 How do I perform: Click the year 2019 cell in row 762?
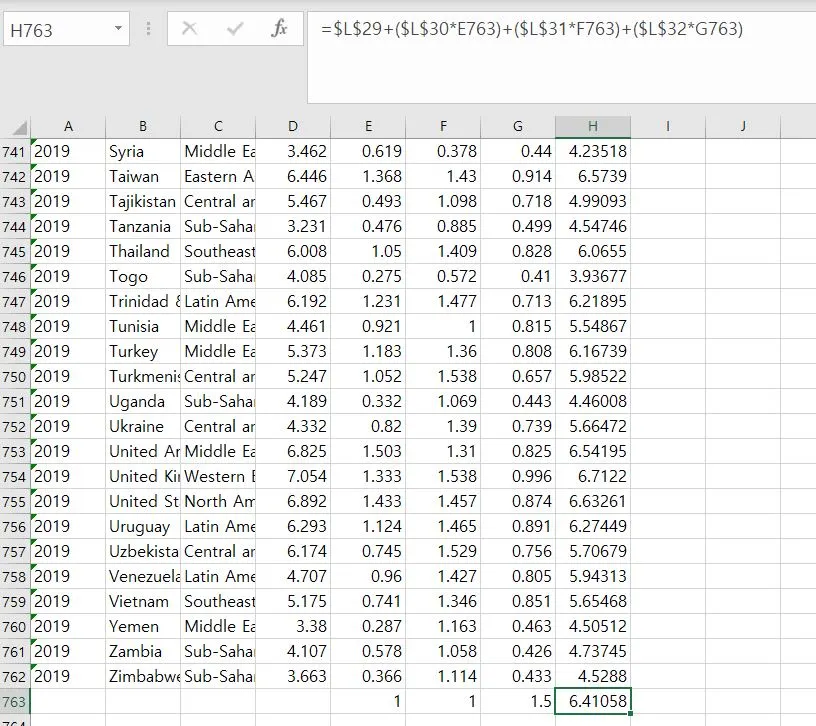point(68,676)
